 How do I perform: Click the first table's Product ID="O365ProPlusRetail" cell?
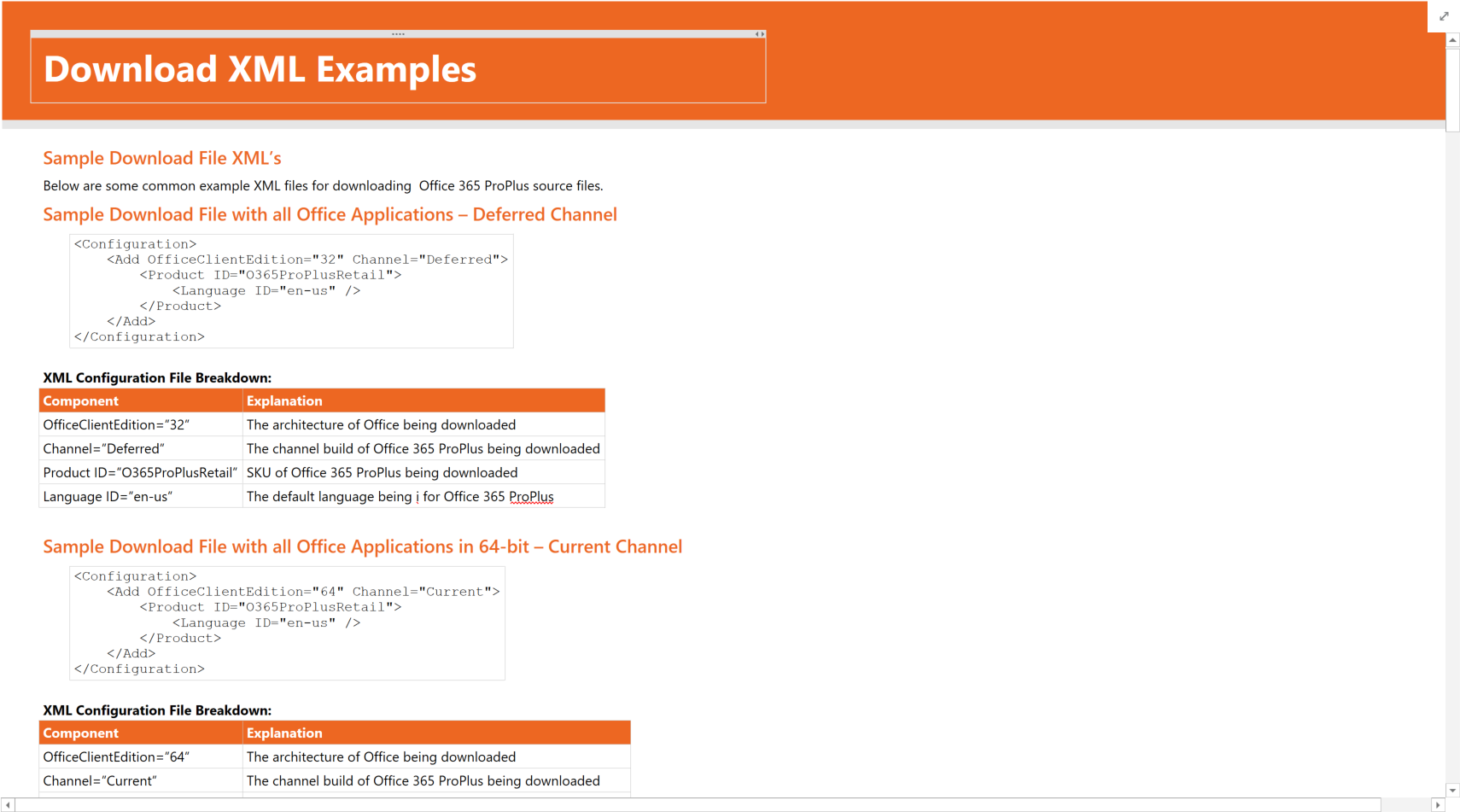point(141,472)
